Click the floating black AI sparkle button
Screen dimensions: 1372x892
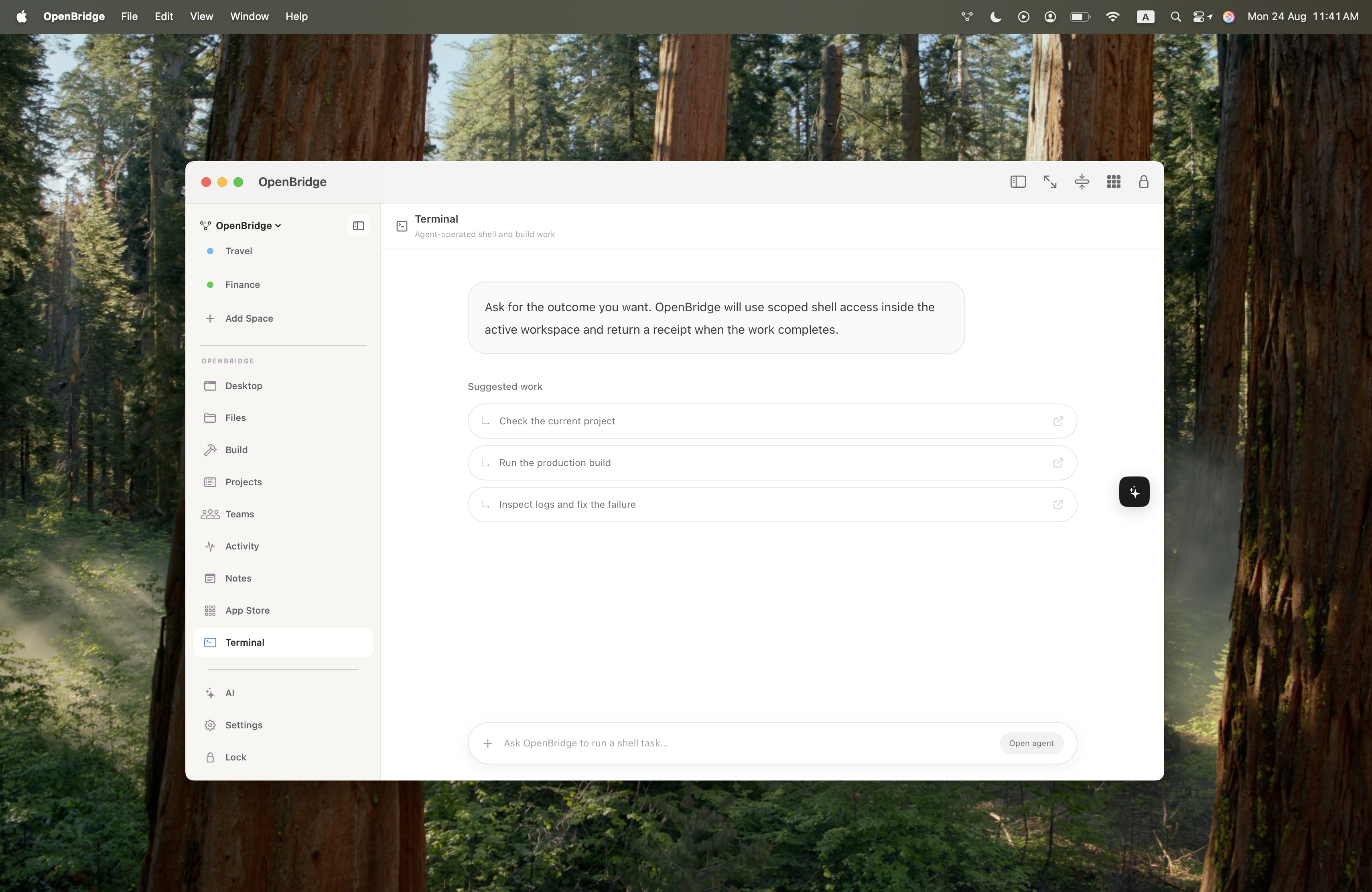(1134, 491)
